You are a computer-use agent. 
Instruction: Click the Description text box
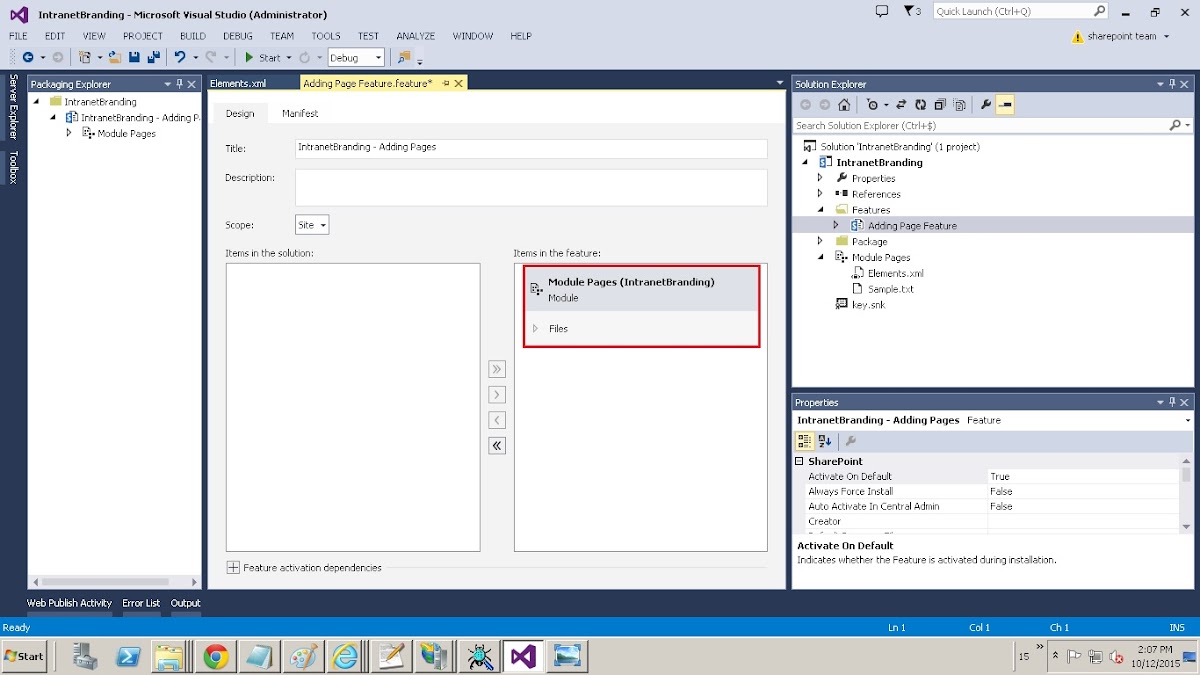(x=531, y=187)
